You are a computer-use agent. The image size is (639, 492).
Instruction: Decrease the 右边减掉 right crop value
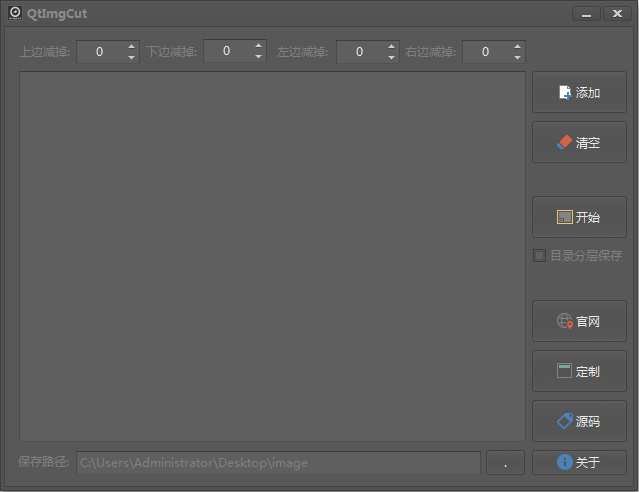click(517, 57)
